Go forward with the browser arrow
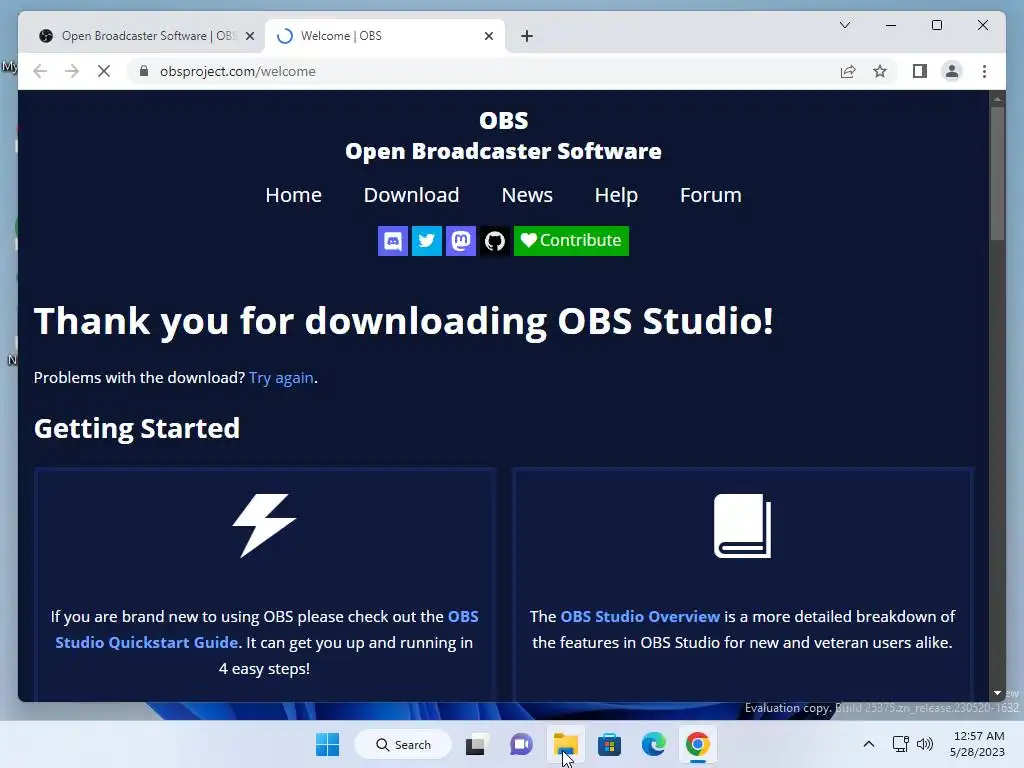This screenshot has height=768, width=1024. point(72,71)
